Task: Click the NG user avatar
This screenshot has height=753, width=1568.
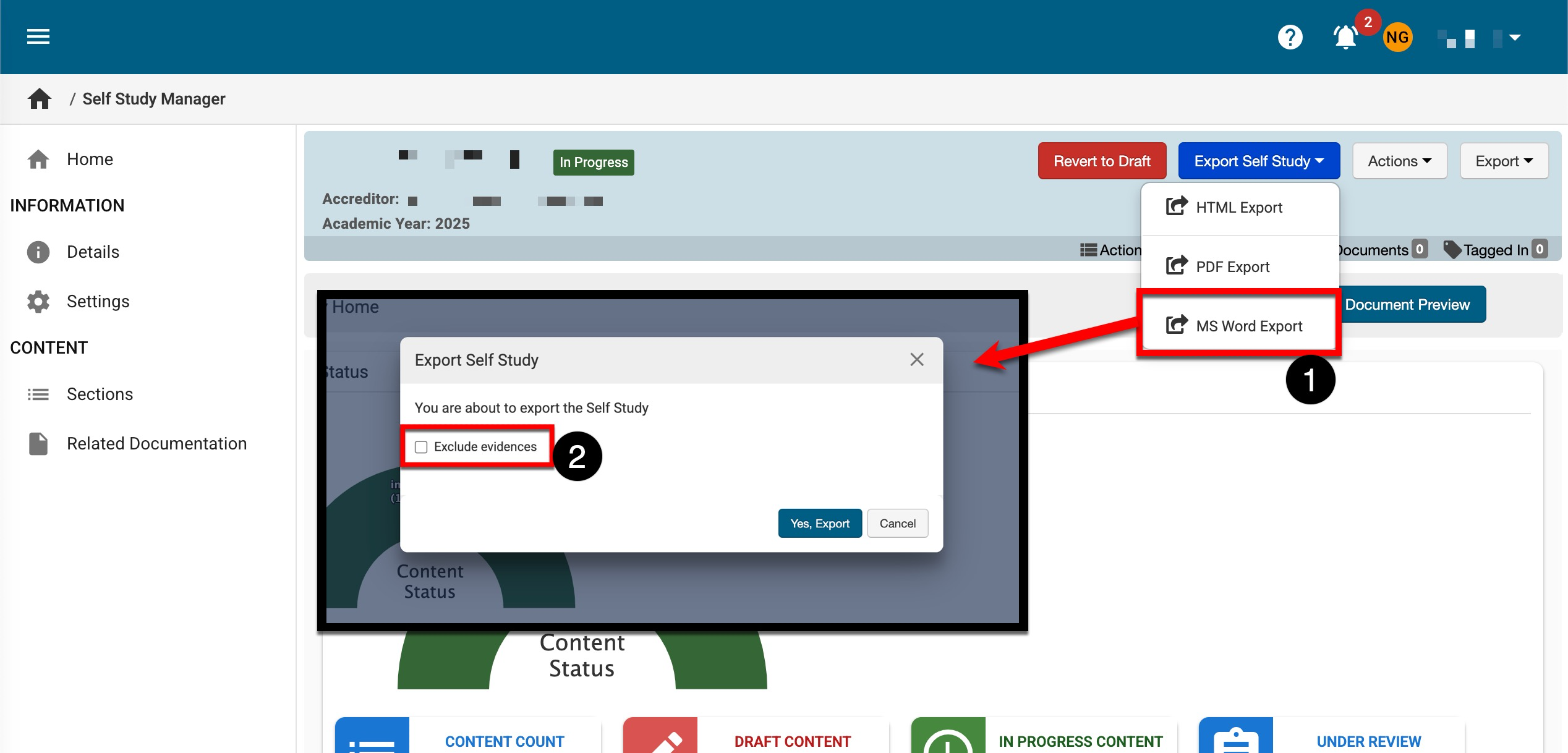Action: (1397, 38)
